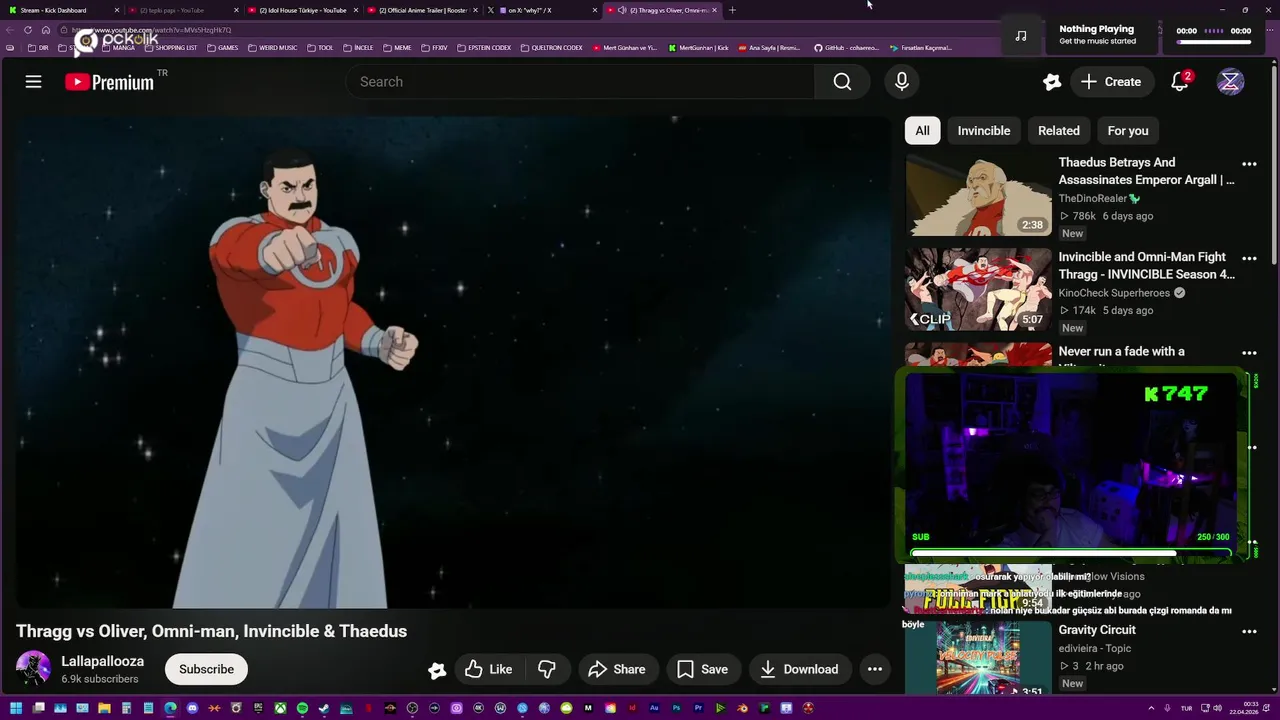Switch to the X "why?" tab

pos(543,10)
